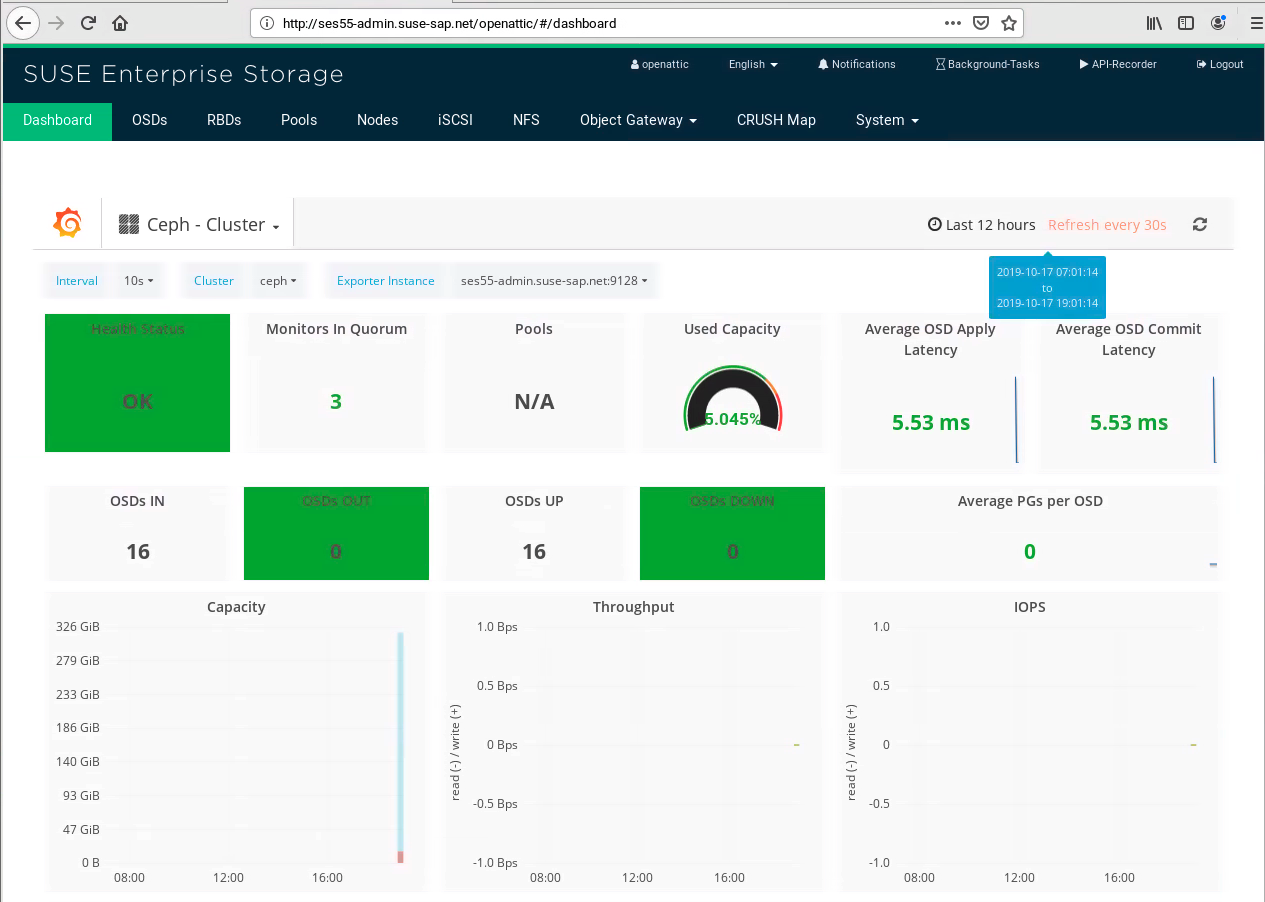Bookmark this page with the star icon

click(1009, 23)
